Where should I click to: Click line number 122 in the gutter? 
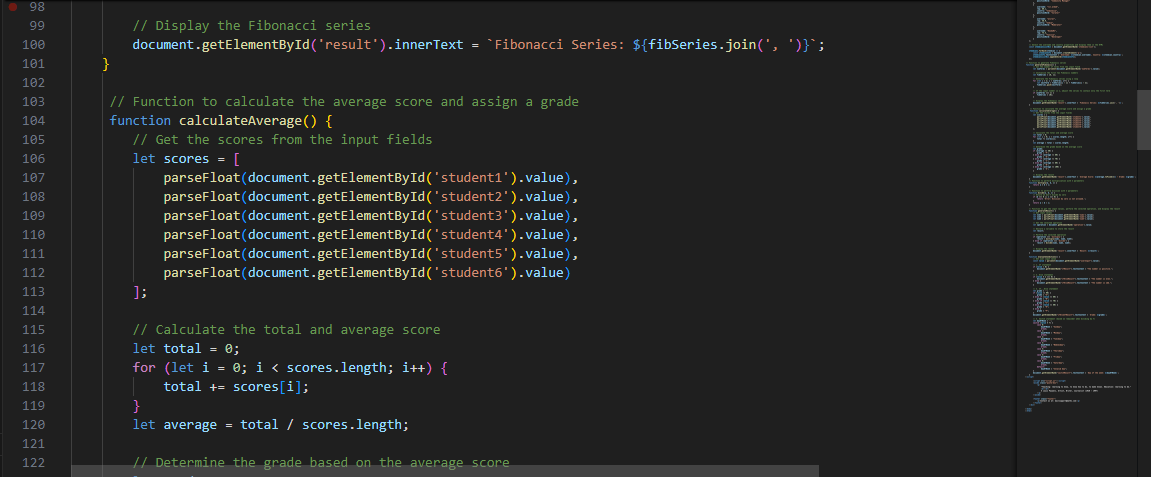[34, 462]
